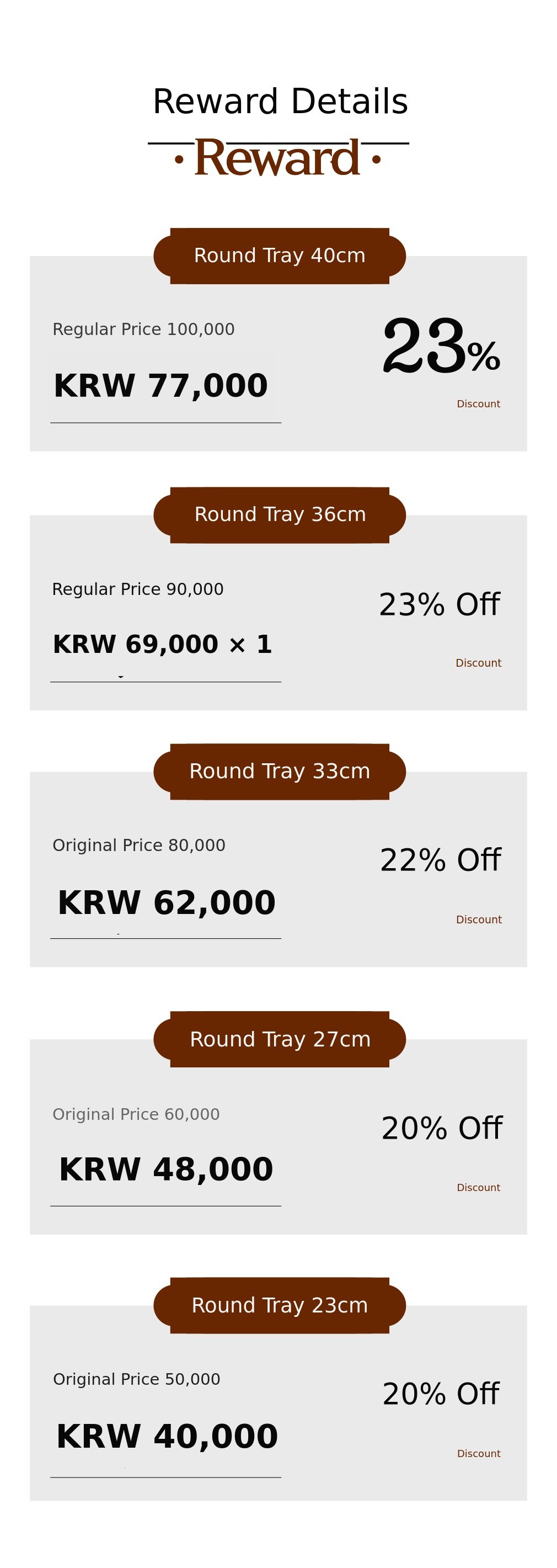557x1568 pixels.
Task: Select the KRW 62,000 price
Action: click(166, 902)
